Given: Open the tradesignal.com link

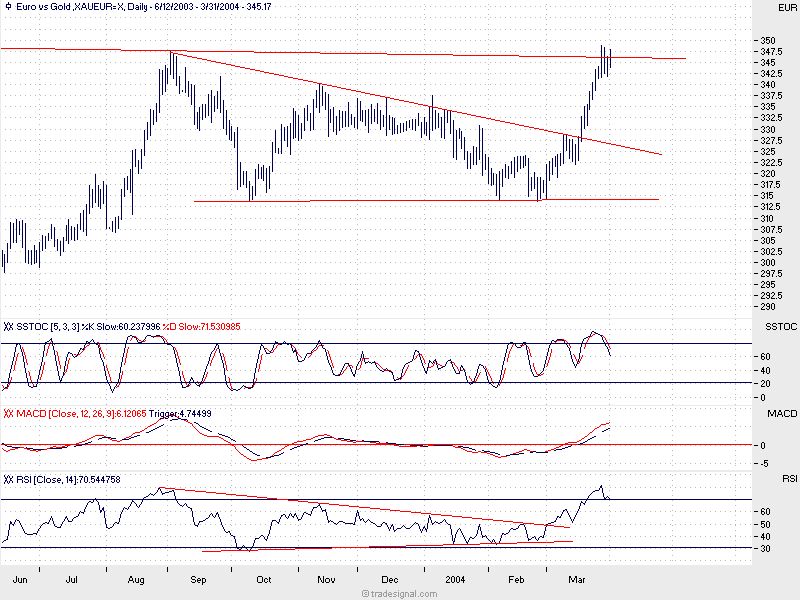Looking at the screenshot, I should click(399, 594).
